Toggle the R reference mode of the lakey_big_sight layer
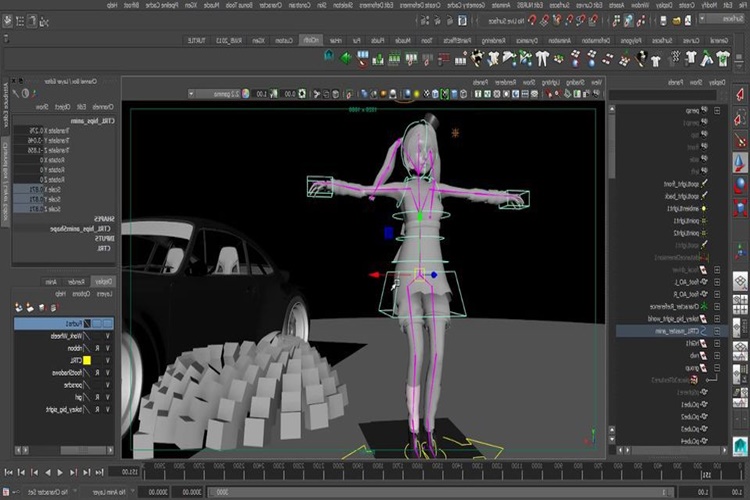Image resolution: width=750 pixels, height=500 pixels. pyautogui.click(x=97, y=410)
